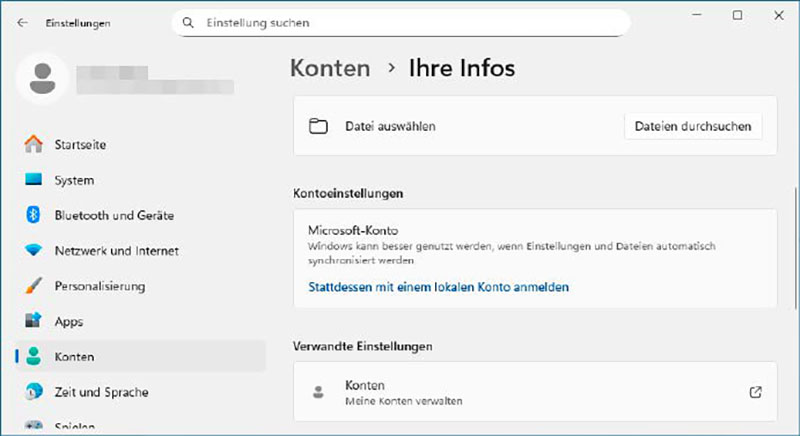The image size is (800, 436).
Task: Click the Einstellung suchen search field
Action: [401, 23]
